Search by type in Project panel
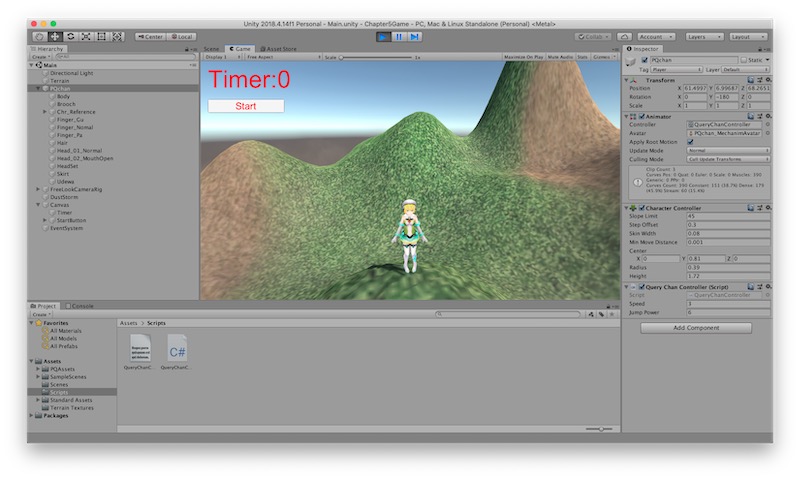 [x=591, y=314]
